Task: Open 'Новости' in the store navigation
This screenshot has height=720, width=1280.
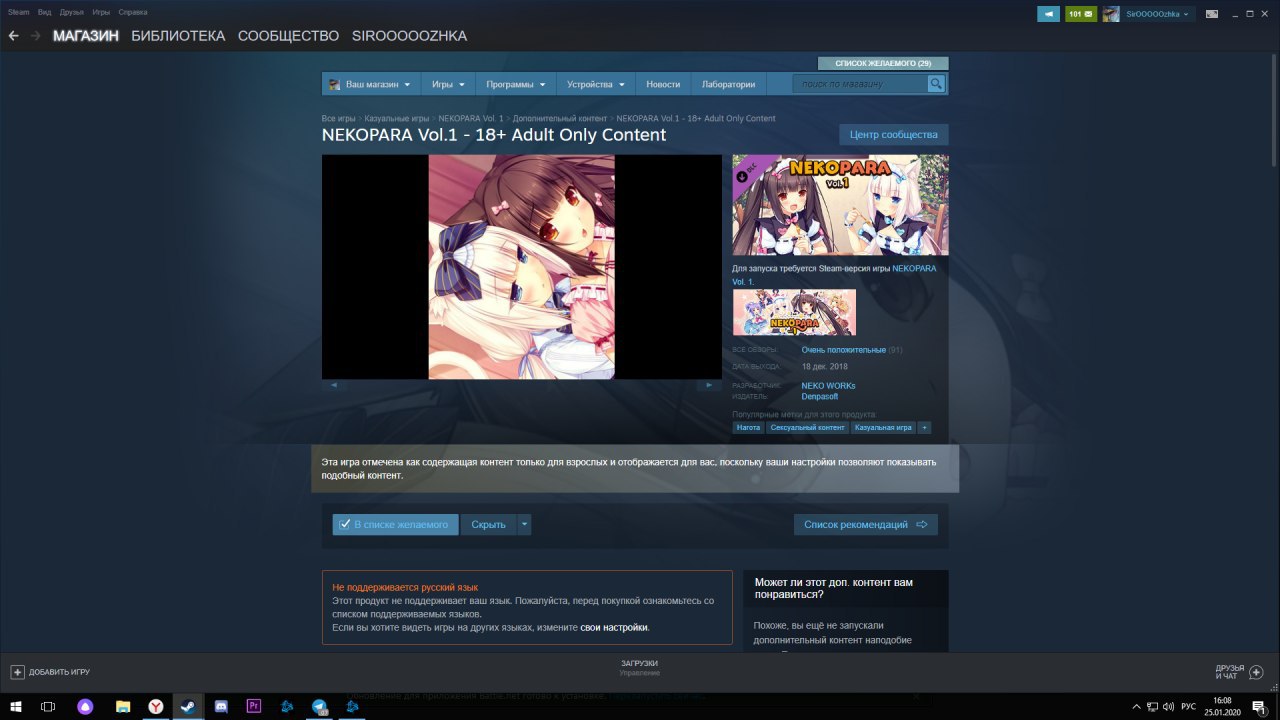Action: 663,84
